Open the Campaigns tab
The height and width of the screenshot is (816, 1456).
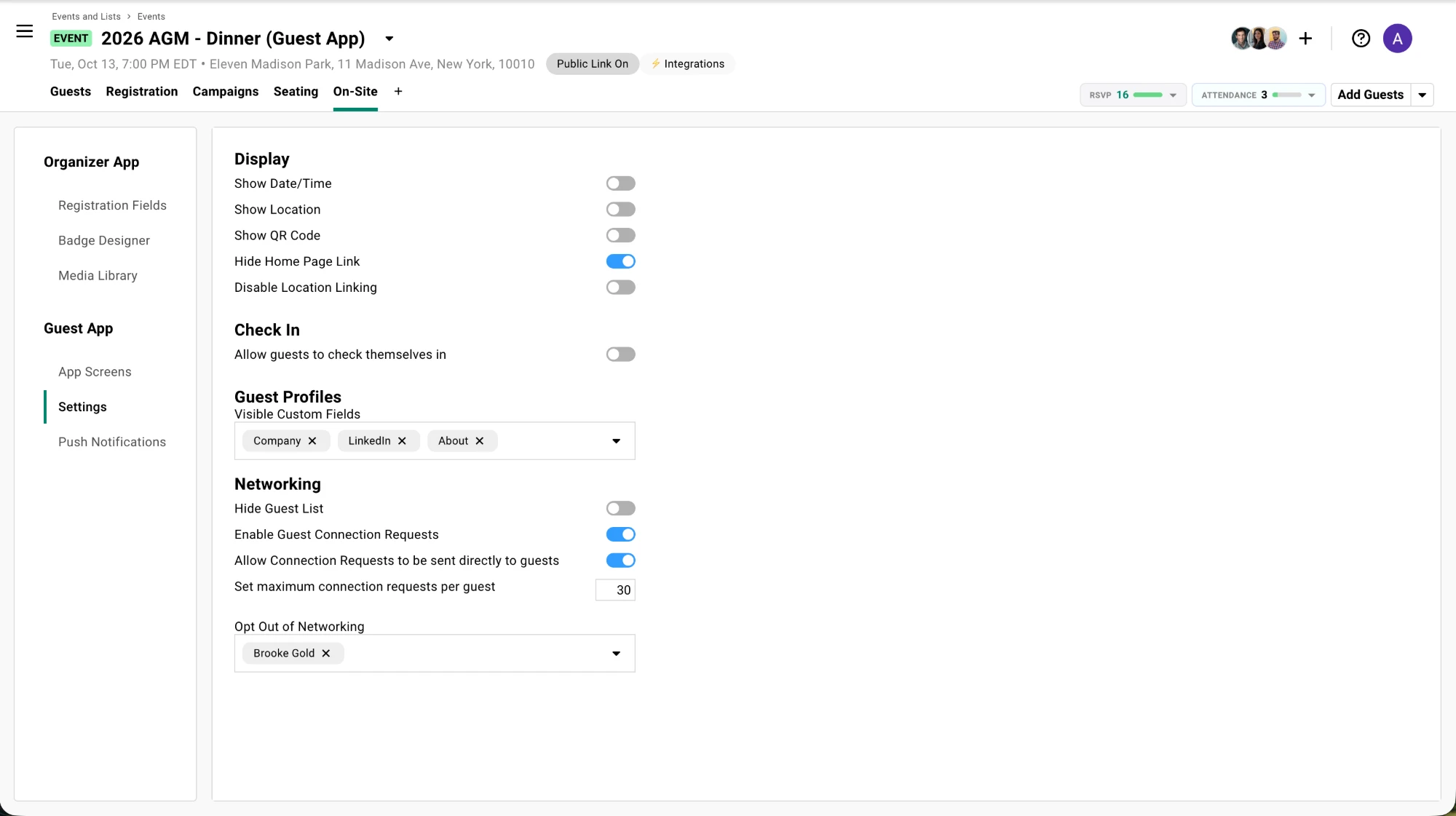click(226, 92)
